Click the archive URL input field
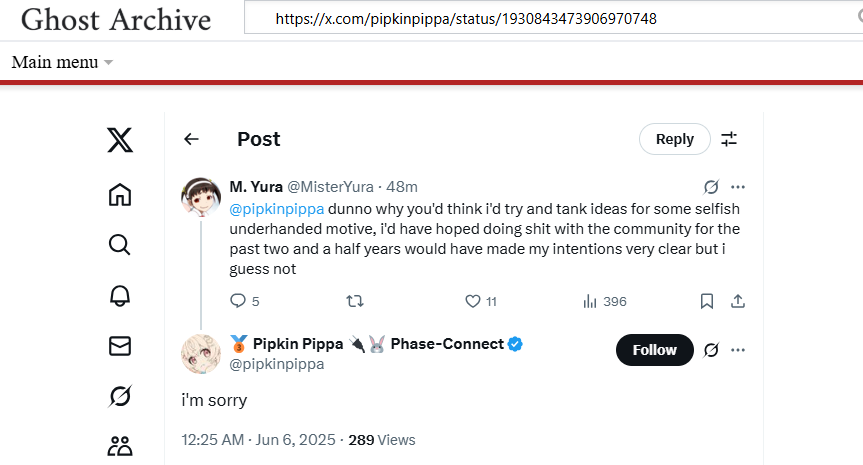863x465 pixels. pos(554,19)
